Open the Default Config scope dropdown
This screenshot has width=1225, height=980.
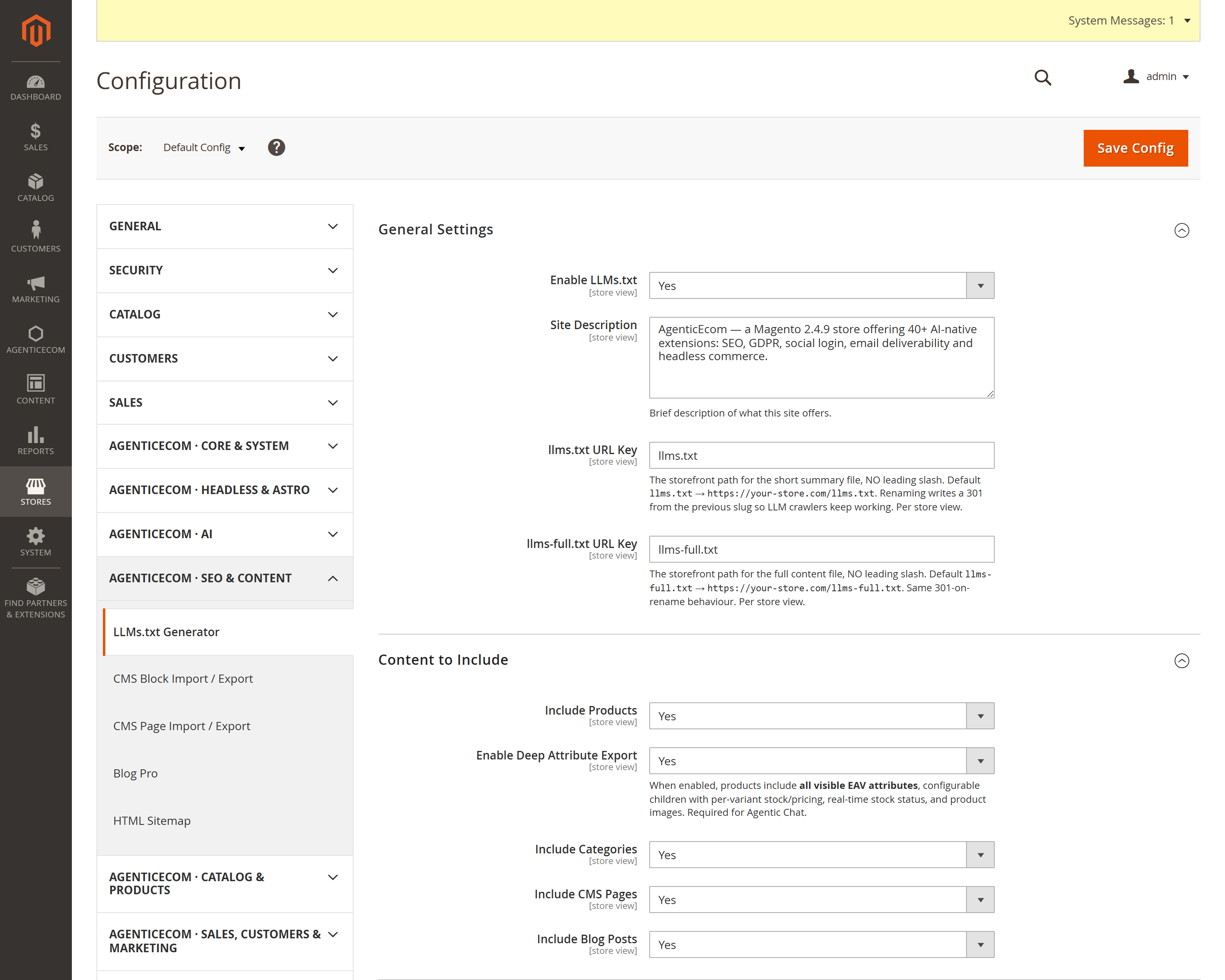click(204, 148)
